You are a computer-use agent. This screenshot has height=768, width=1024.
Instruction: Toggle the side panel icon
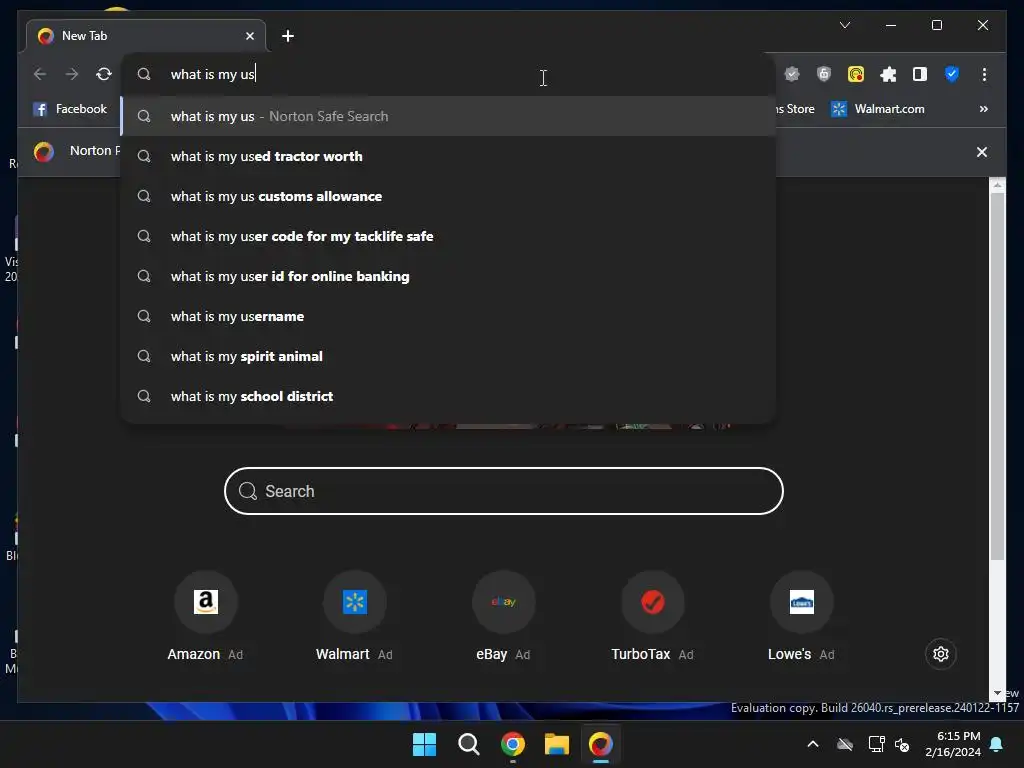click(920, 74)
